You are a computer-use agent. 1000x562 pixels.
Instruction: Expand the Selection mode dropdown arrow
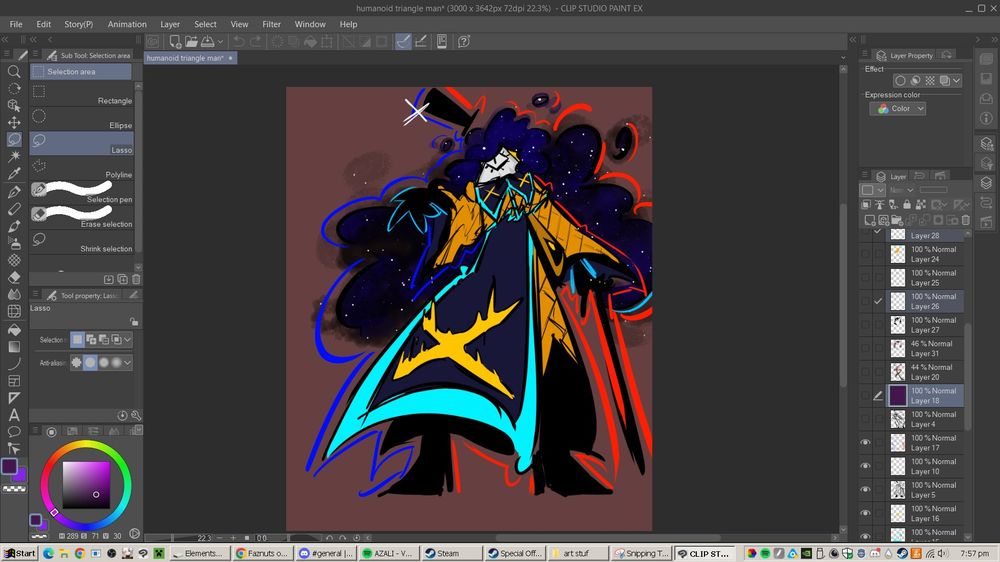click(128, 339)
